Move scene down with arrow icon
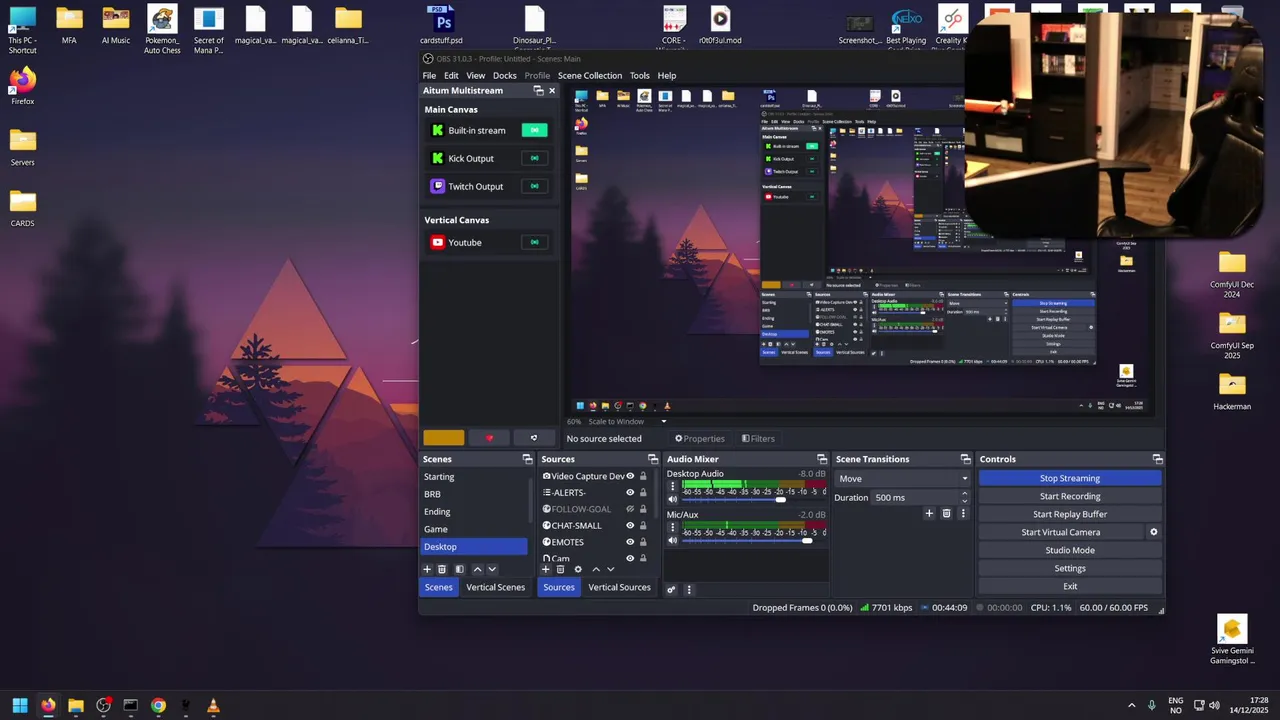This screenshot has width=1280, height=720. (492, 569)
